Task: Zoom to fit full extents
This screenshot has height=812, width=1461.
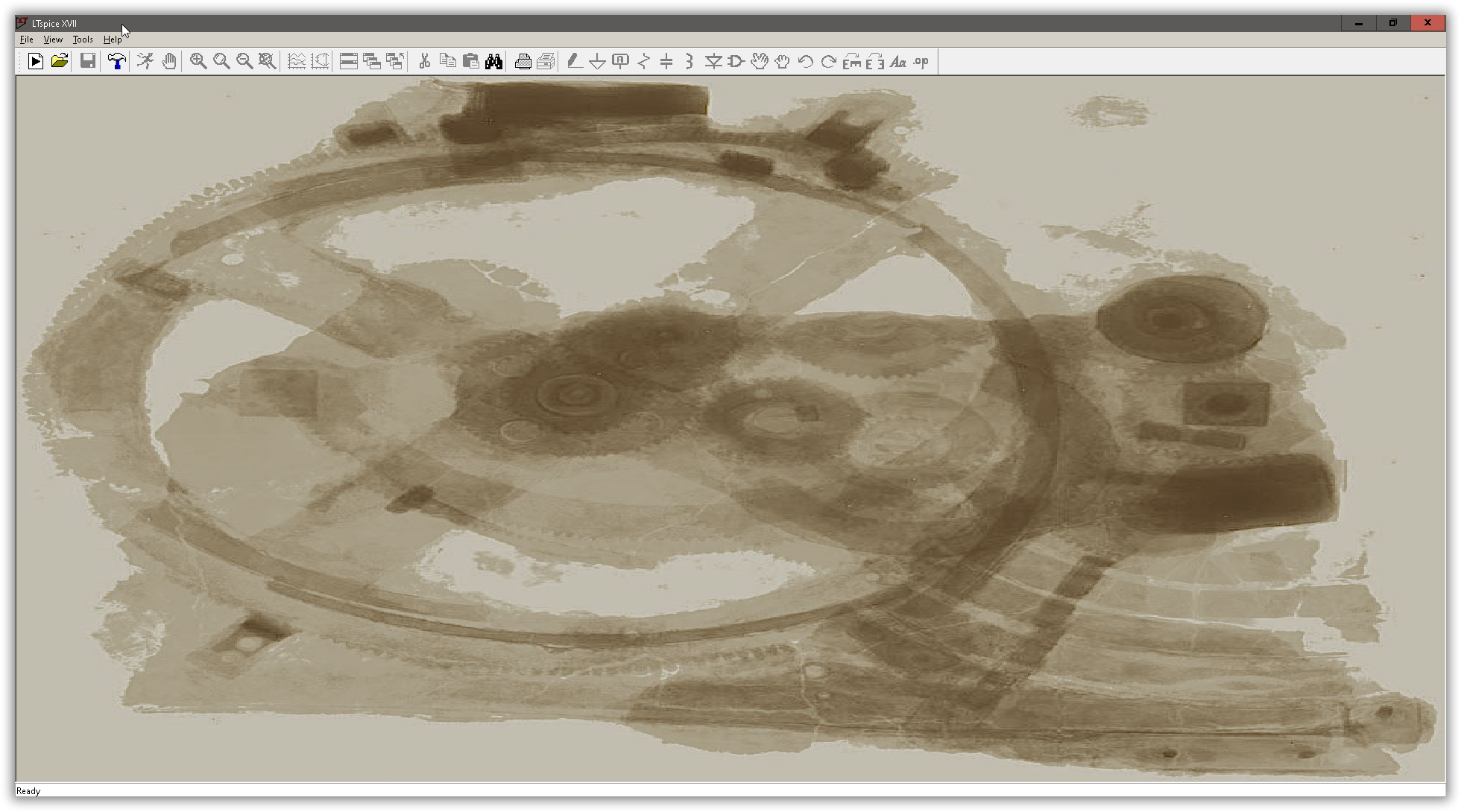Action: click(x=268, y=61)
